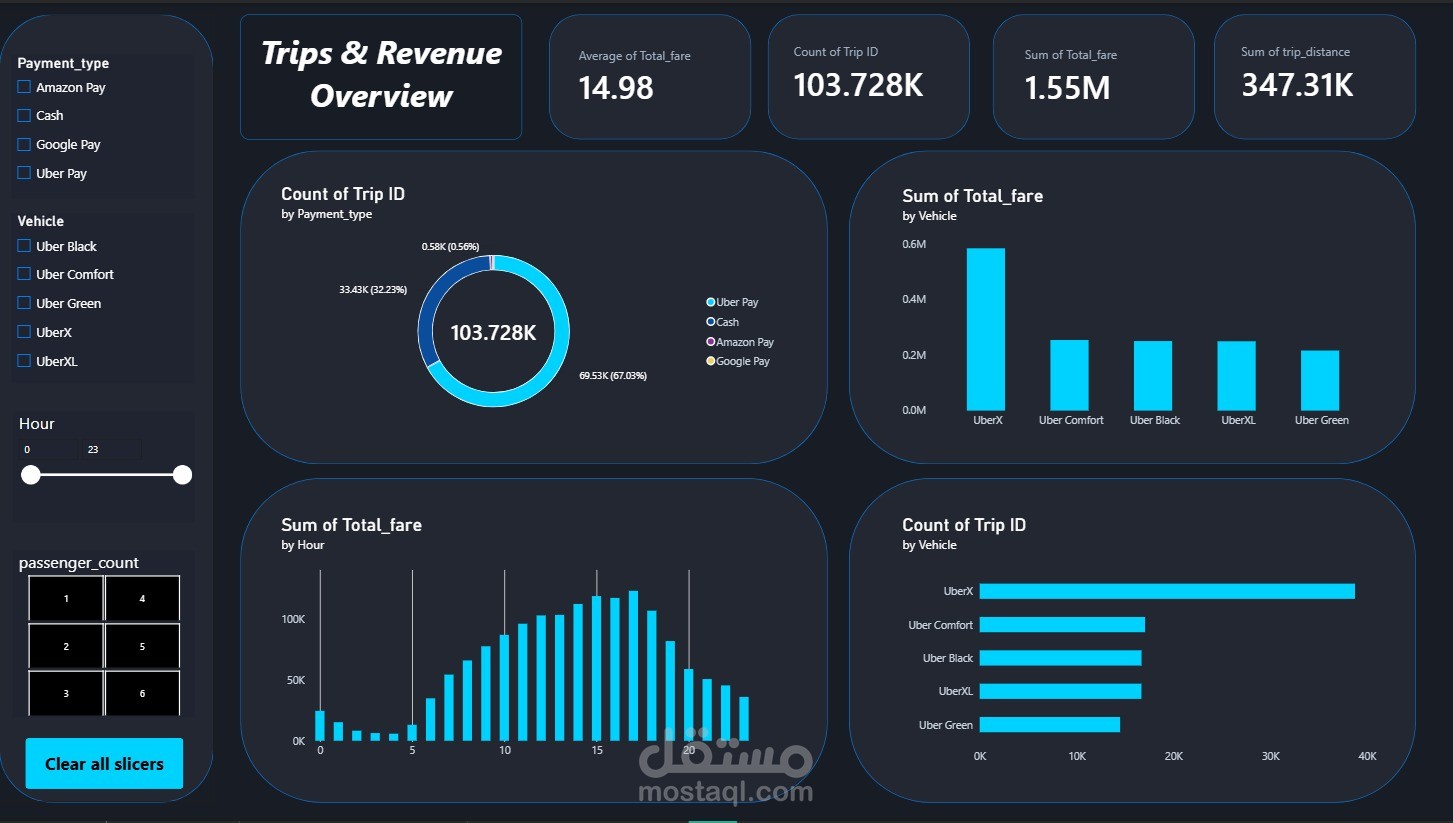Click the passenger_count slicer heading
This screenshot has width=1453, height=823.
79,563
